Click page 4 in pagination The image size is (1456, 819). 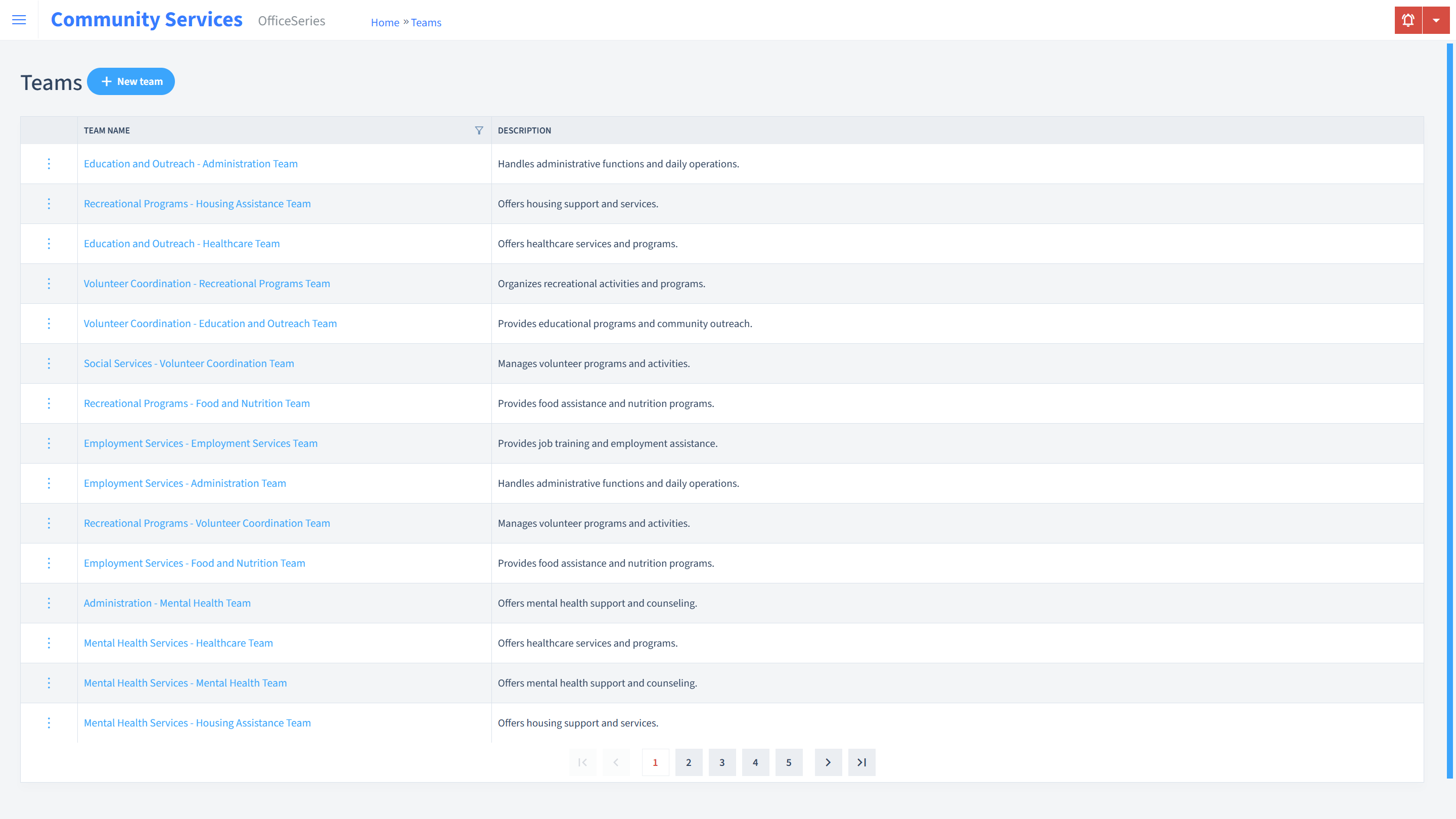click(756, 762)
